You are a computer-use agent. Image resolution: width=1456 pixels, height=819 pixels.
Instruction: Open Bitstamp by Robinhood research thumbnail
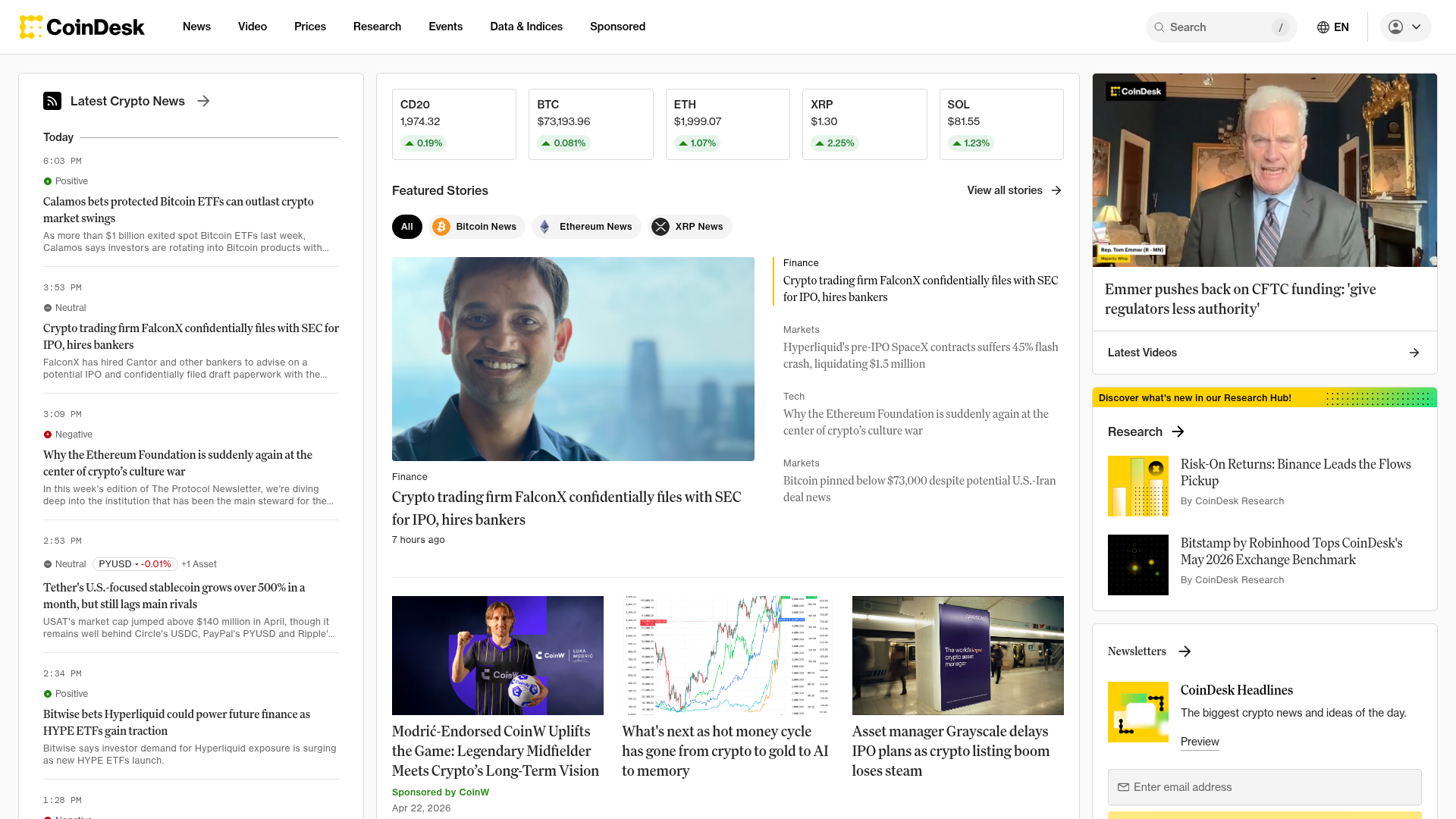click(1137, 565)
